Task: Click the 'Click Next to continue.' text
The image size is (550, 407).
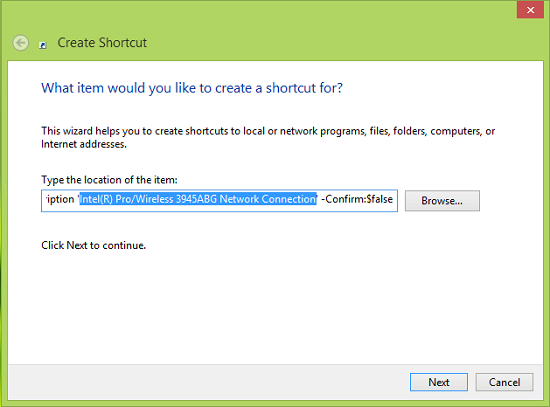Action: point(93,245)
